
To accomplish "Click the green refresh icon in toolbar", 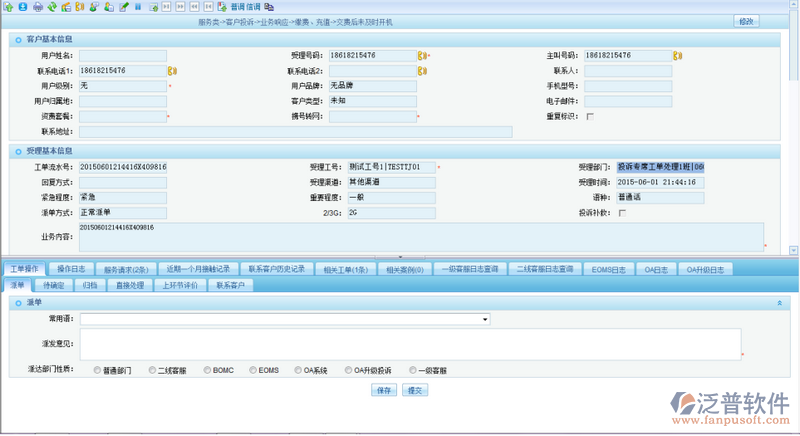I will pos(51,6).
